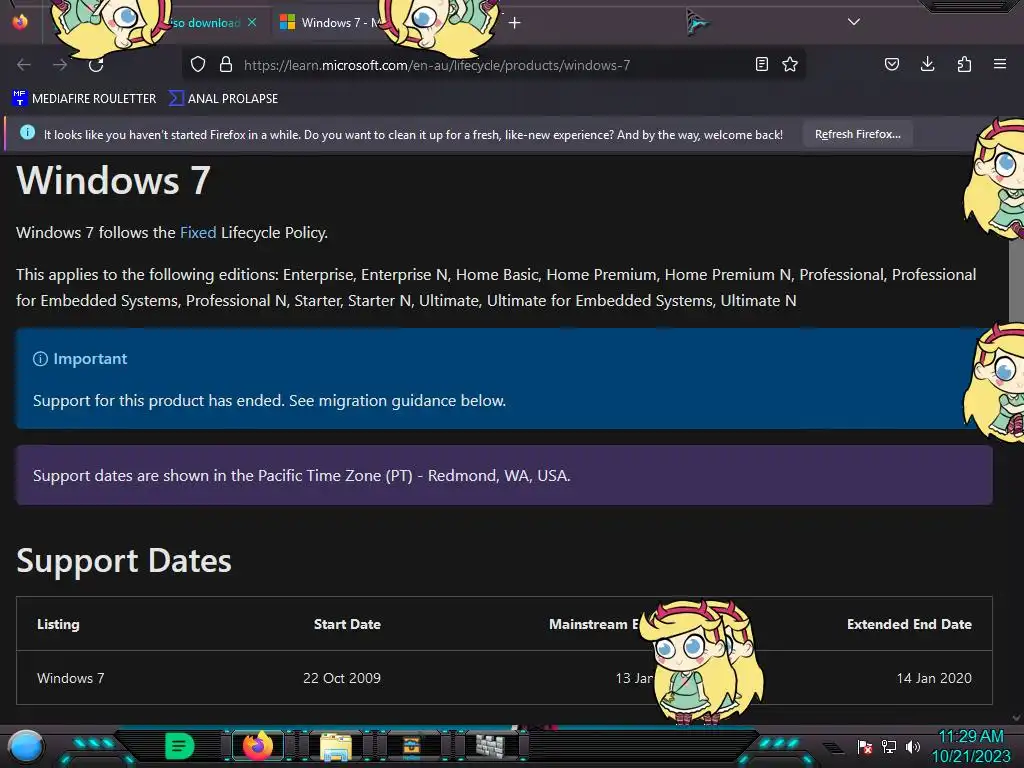This screenshot has height=768, width=1024.
Task: Open the list all tabs chevron
Action: click(x=854, y=22)
